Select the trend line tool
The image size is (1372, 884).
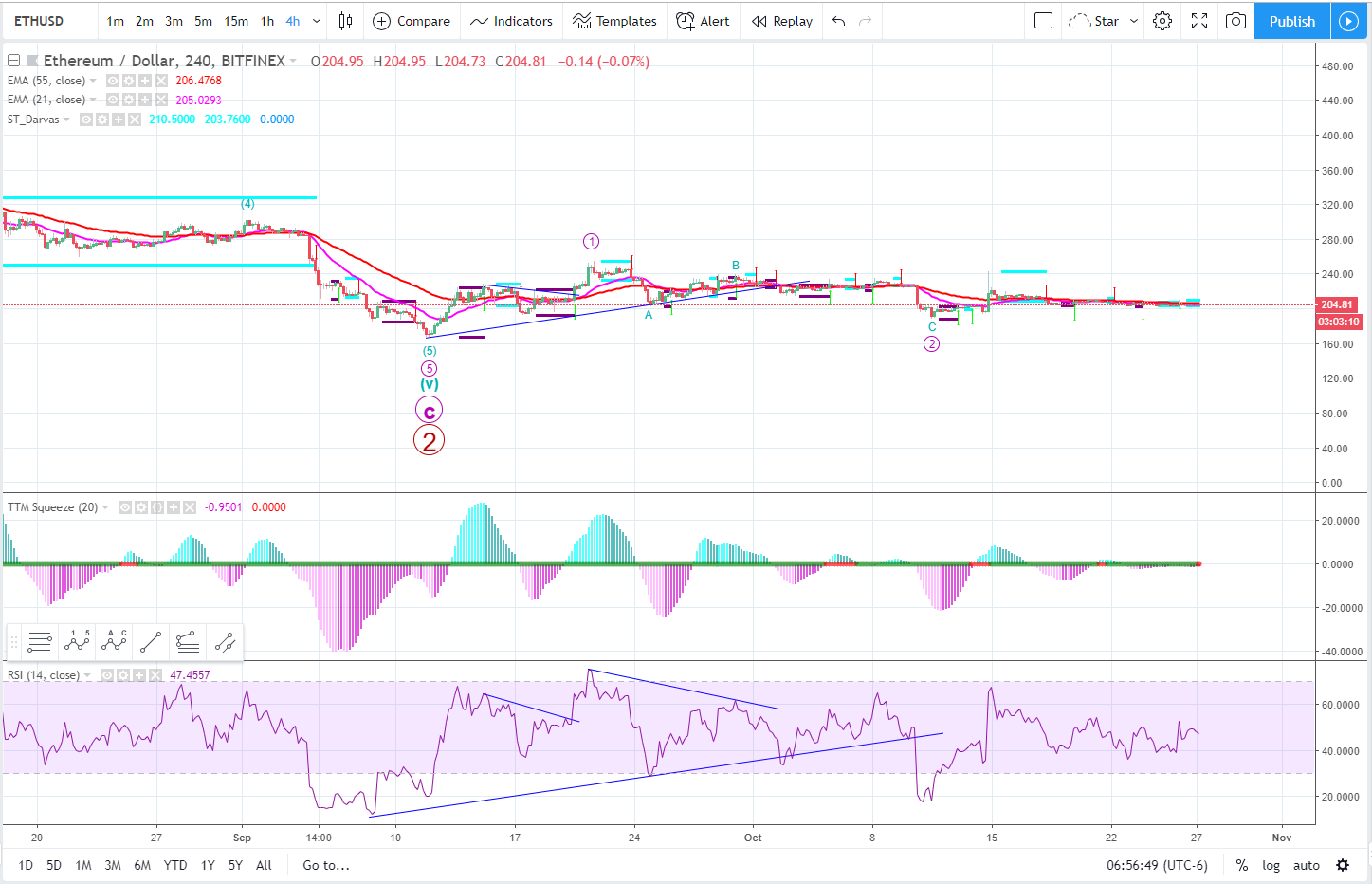tap(151, 642)
